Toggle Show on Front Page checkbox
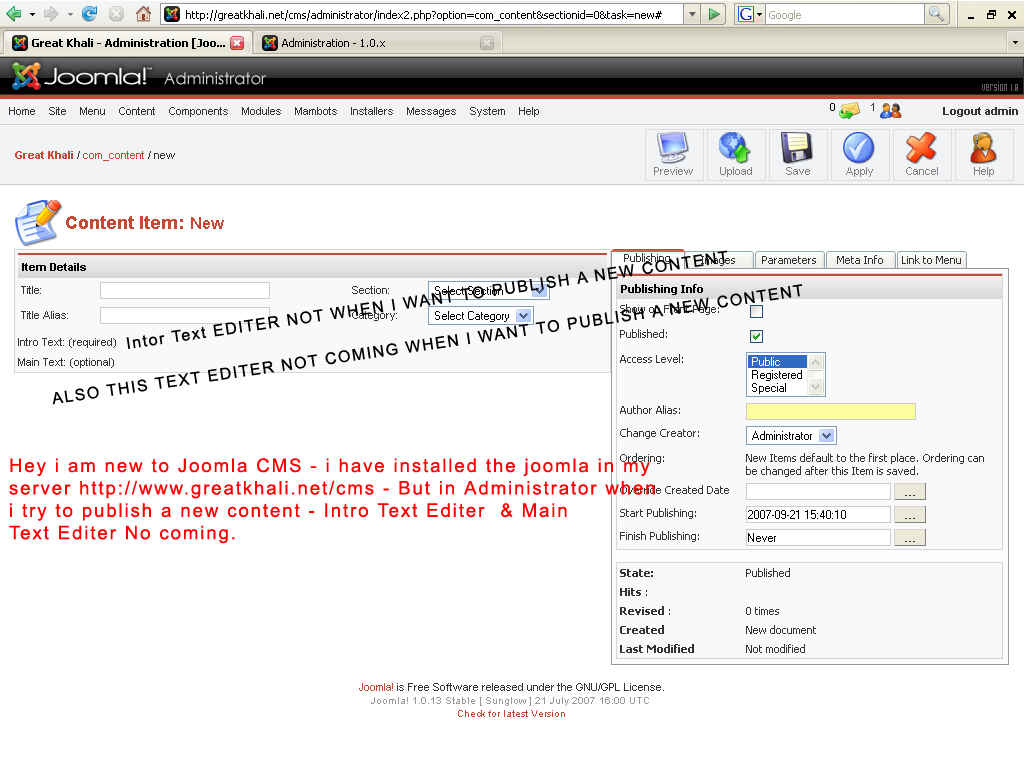1026x772 pixels. 756,312
